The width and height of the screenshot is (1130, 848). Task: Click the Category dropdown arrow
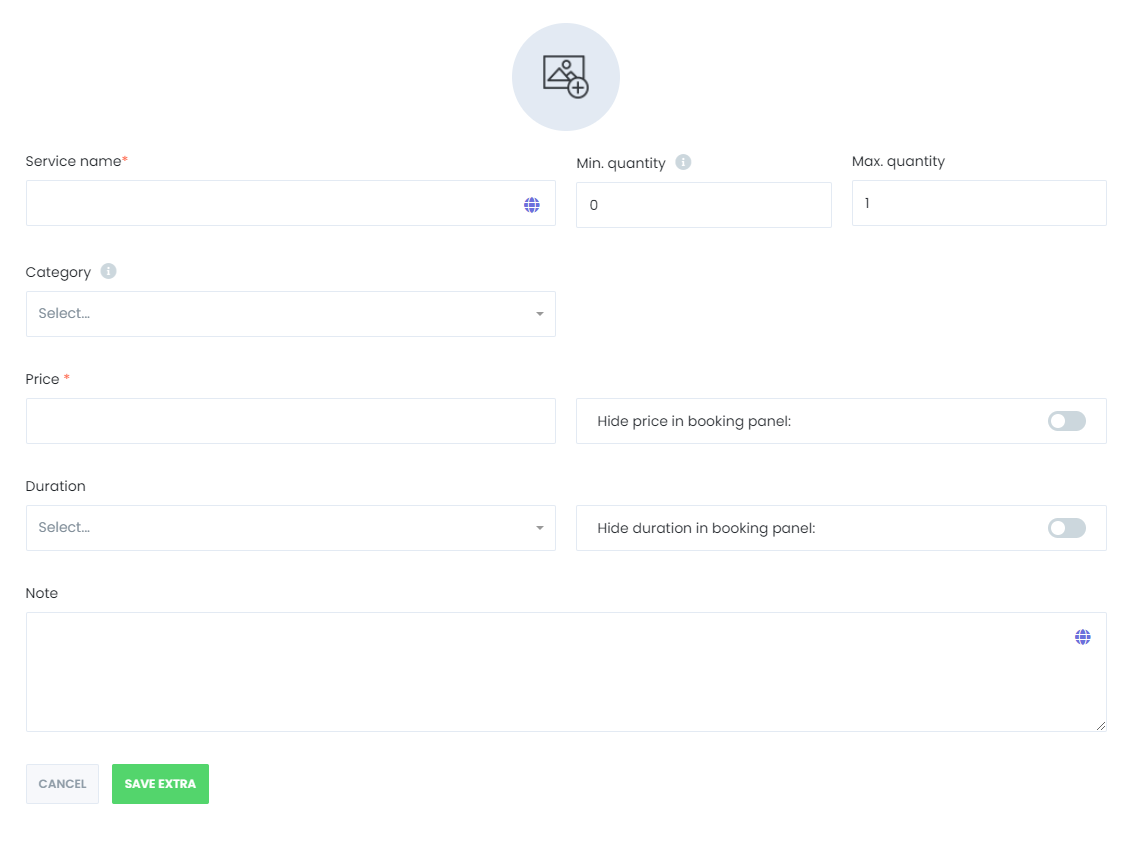(x=539, y=314)
